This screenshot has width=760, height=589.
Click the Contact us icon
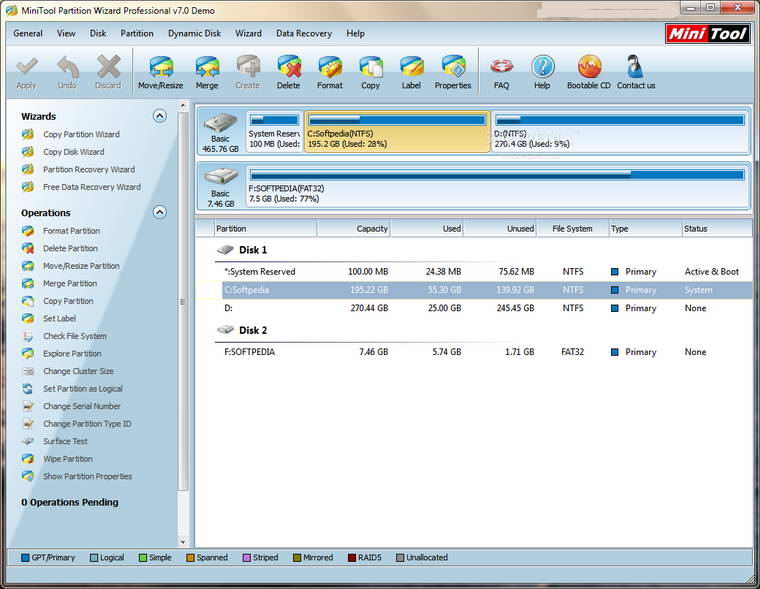636,73
